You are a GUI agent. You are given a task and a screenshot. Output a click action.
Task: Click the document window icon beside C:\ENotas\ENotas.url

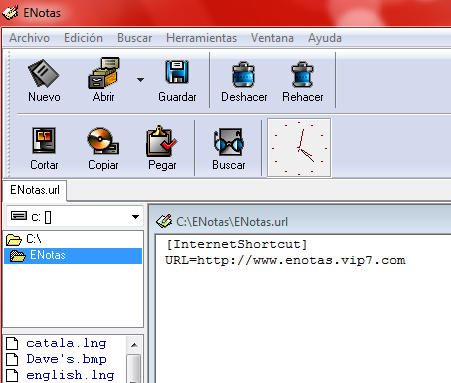pos(164,221)
